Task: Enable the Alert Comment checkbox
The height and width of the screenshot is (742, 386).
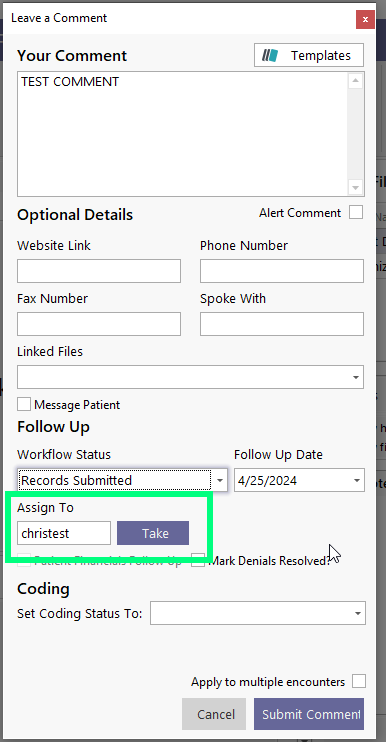Action: [356, 212]
